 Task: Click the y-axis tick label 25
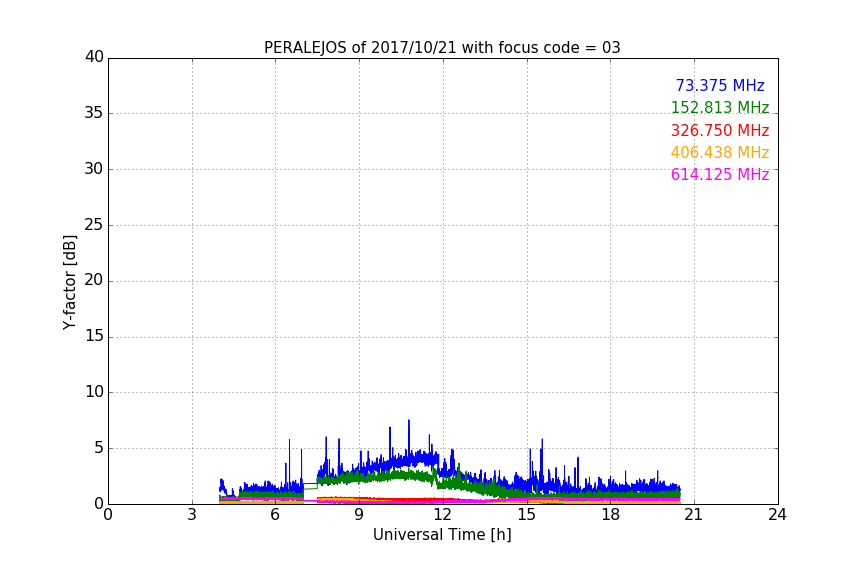point(94,224)
